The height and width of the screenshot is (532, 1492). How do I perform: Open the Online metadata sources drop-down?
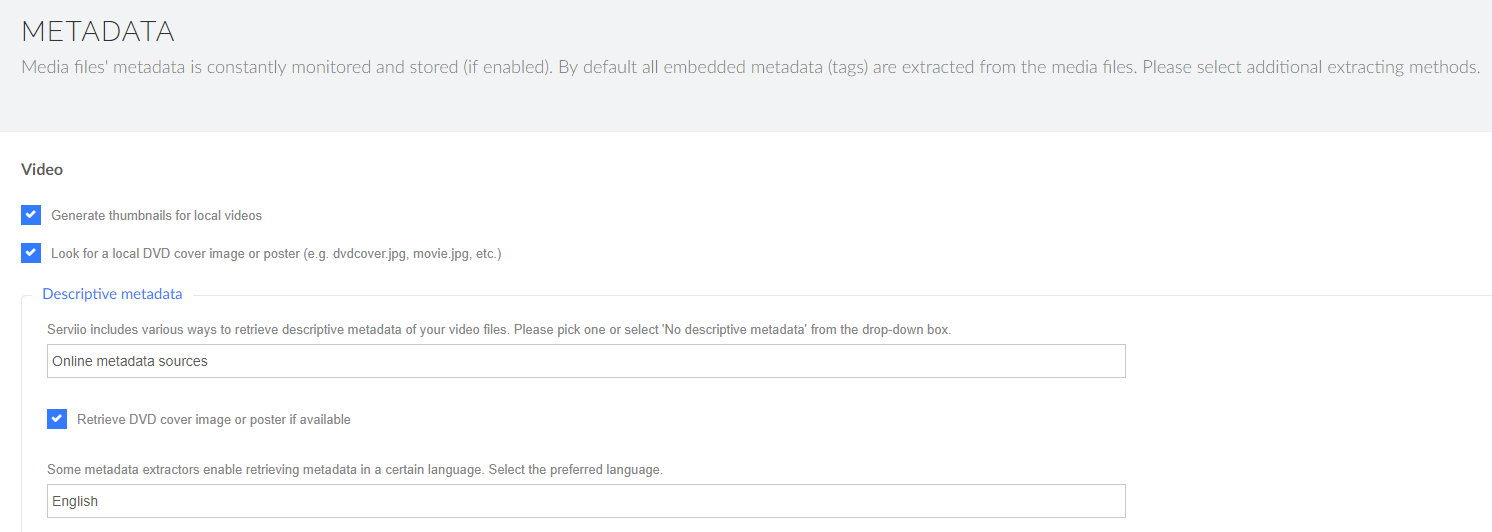586,361
